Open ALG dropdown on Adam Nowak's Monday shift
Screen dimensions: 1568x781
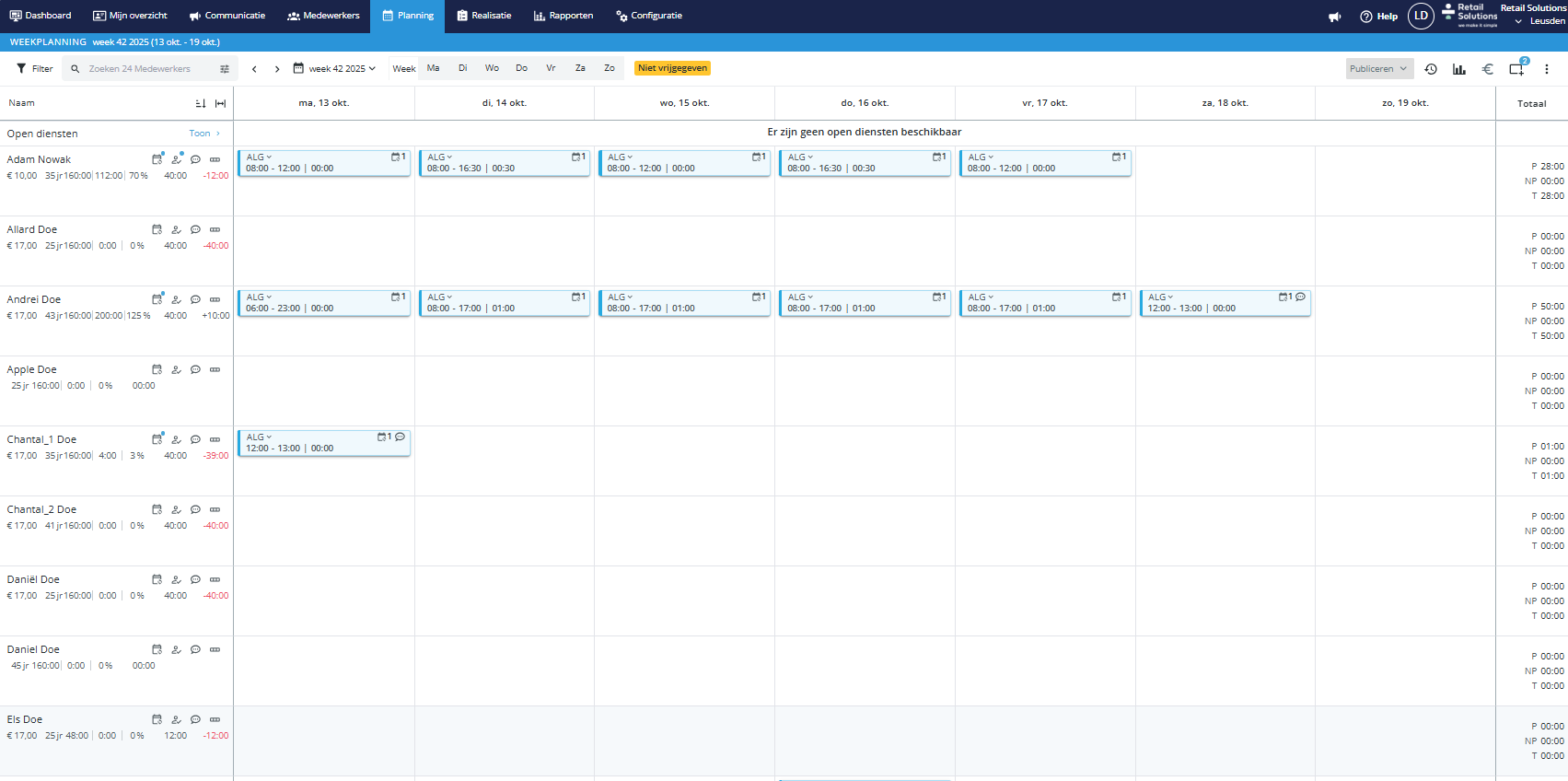(x=259, y=157)
